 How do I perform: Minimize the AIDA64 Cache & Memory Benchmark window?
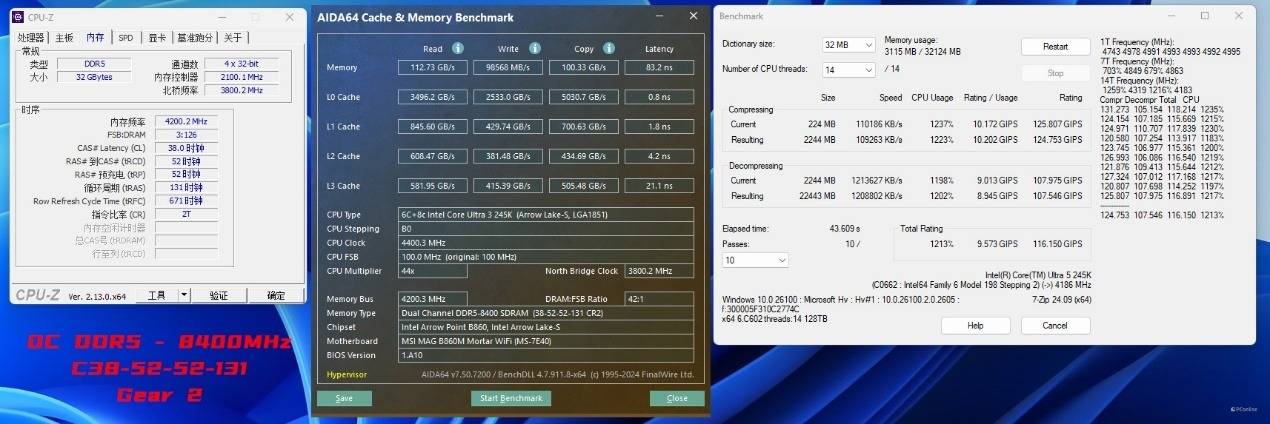[658, 17]
